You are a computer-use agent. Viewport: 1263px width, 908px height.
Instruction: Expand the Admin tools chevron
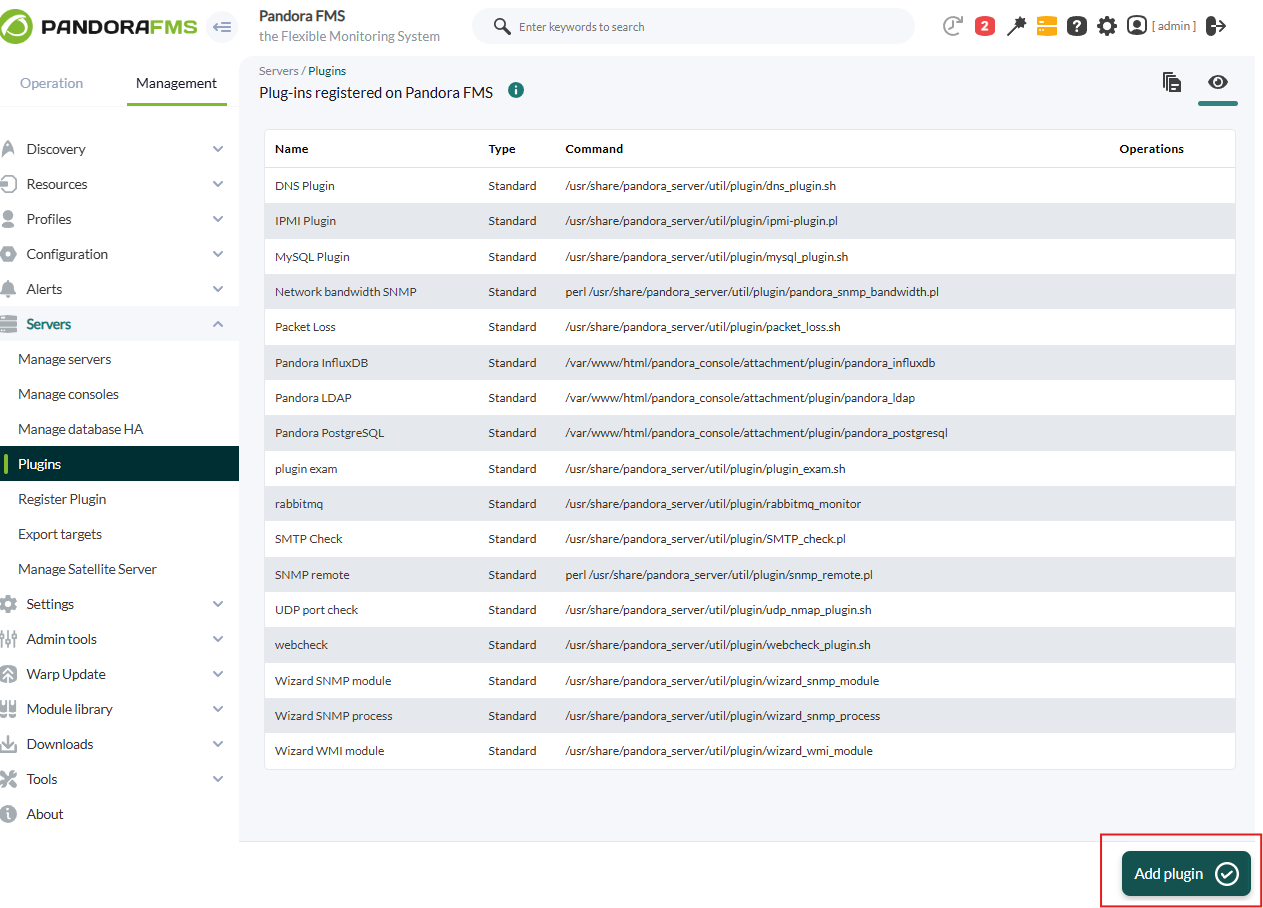[218, 639]
